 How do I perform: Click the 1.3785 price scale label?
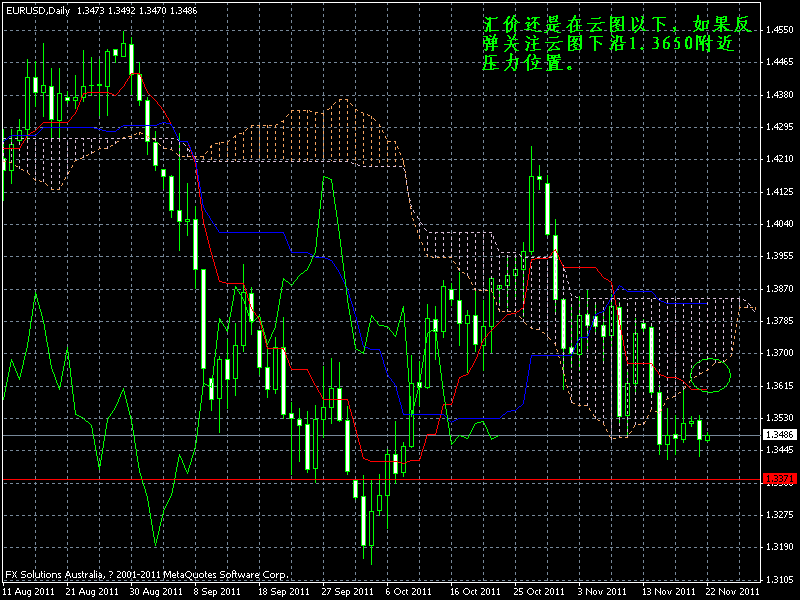tap(780, 320)
